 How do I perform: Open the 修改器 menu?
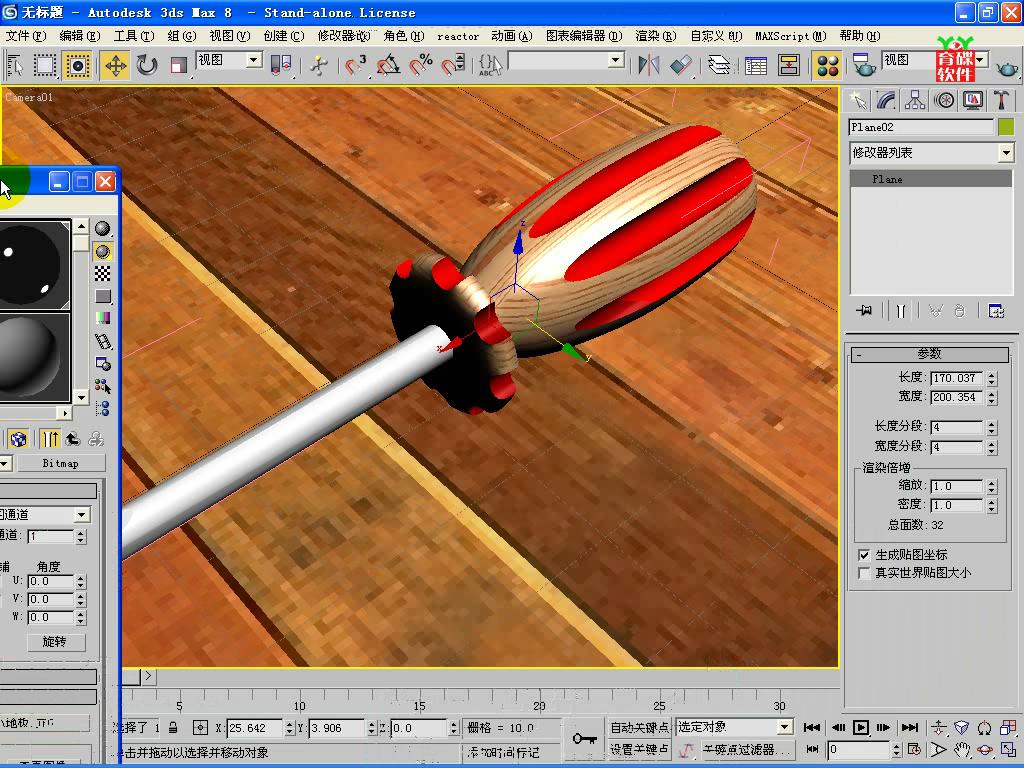pyautogui.click(x=344, y=36)
